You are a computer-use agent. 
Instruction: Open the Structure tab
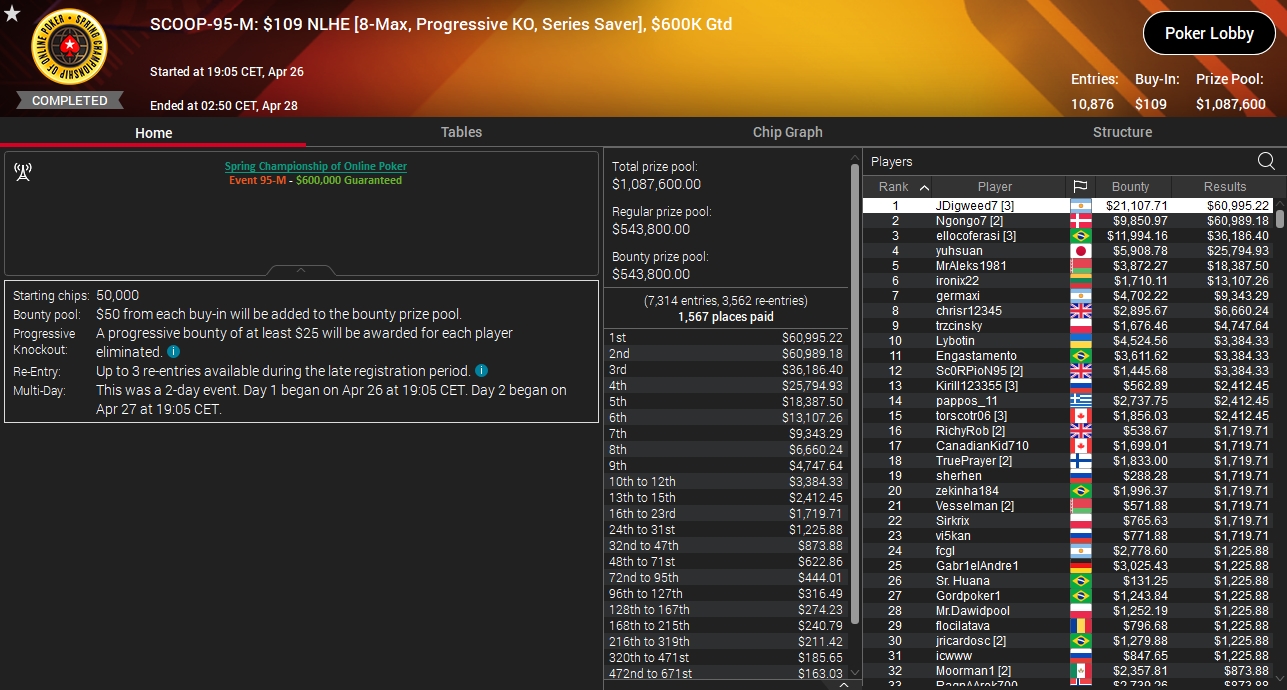click(x=1122, y=132)
